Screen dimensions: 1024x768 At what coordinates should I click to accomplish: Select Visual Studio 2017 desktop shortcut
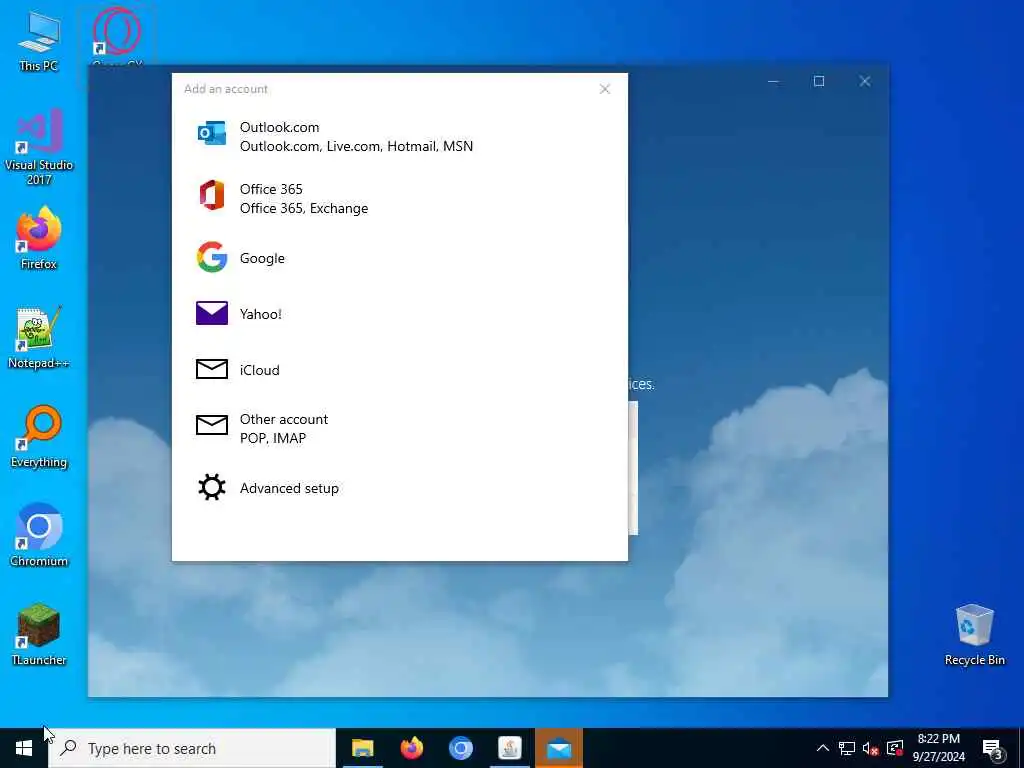[39, 146]
